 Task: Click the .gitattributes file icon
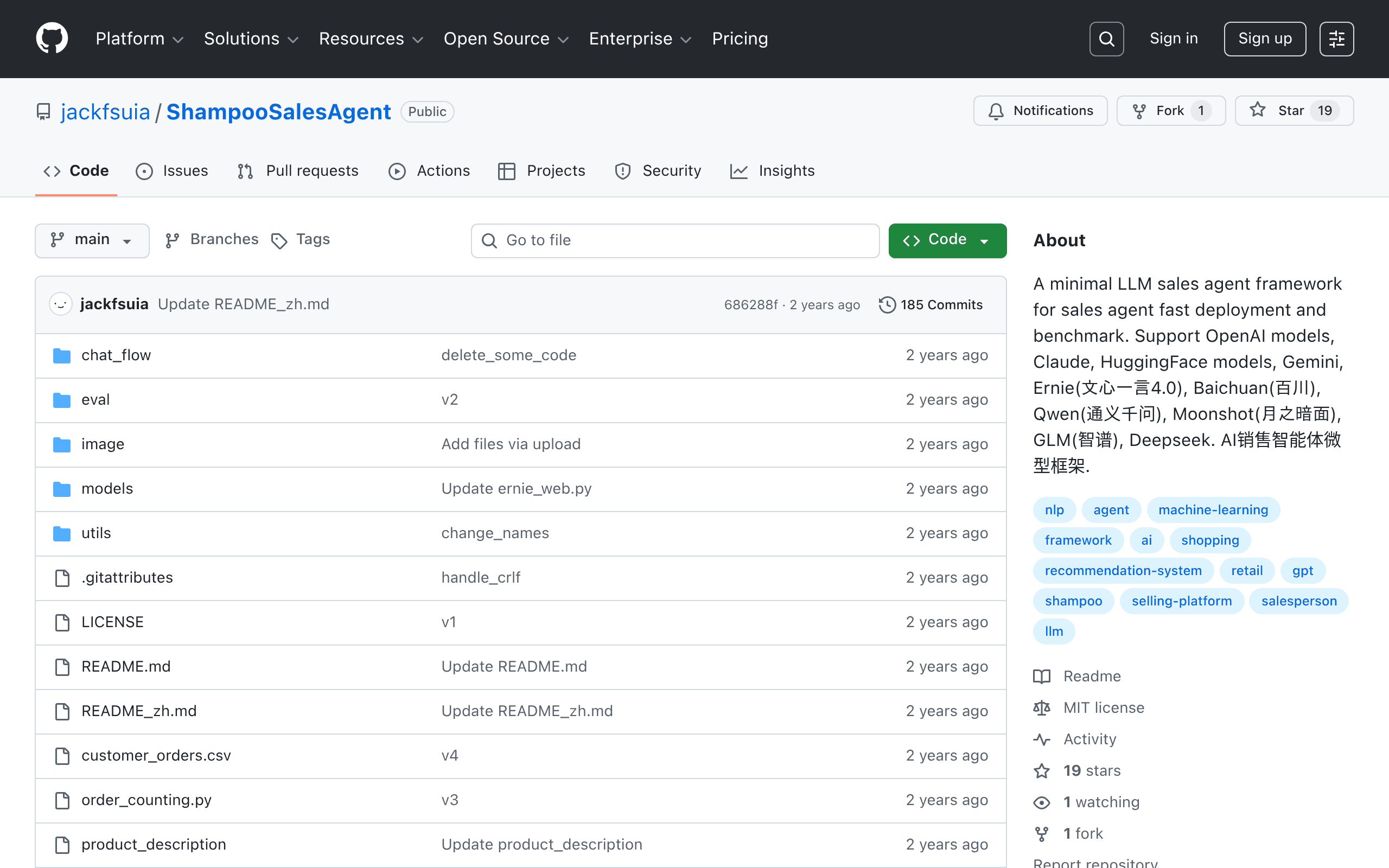(62, 578)
